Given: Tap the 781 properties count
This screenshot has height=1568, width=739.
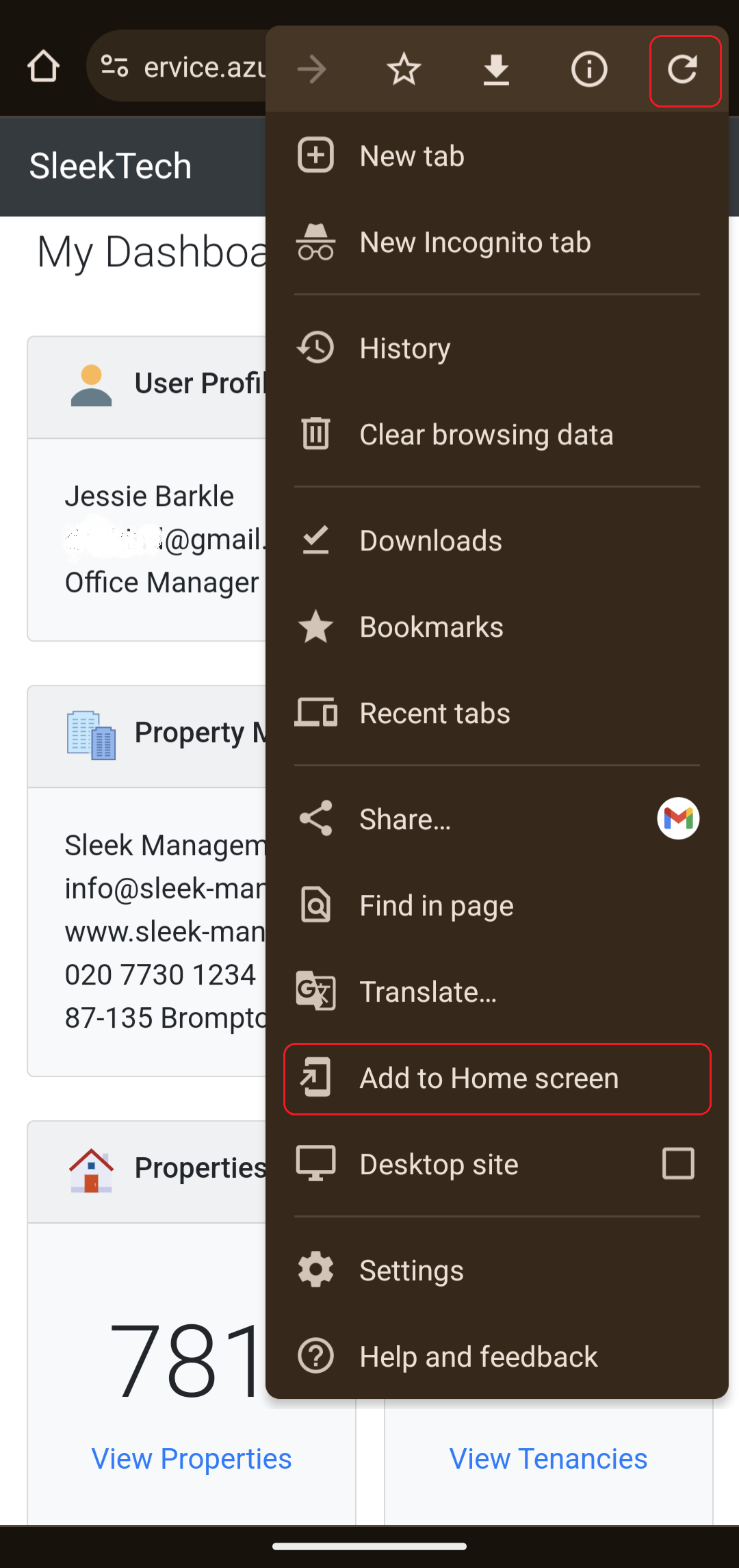Looking at the screenshot, I should point(186,1360).
